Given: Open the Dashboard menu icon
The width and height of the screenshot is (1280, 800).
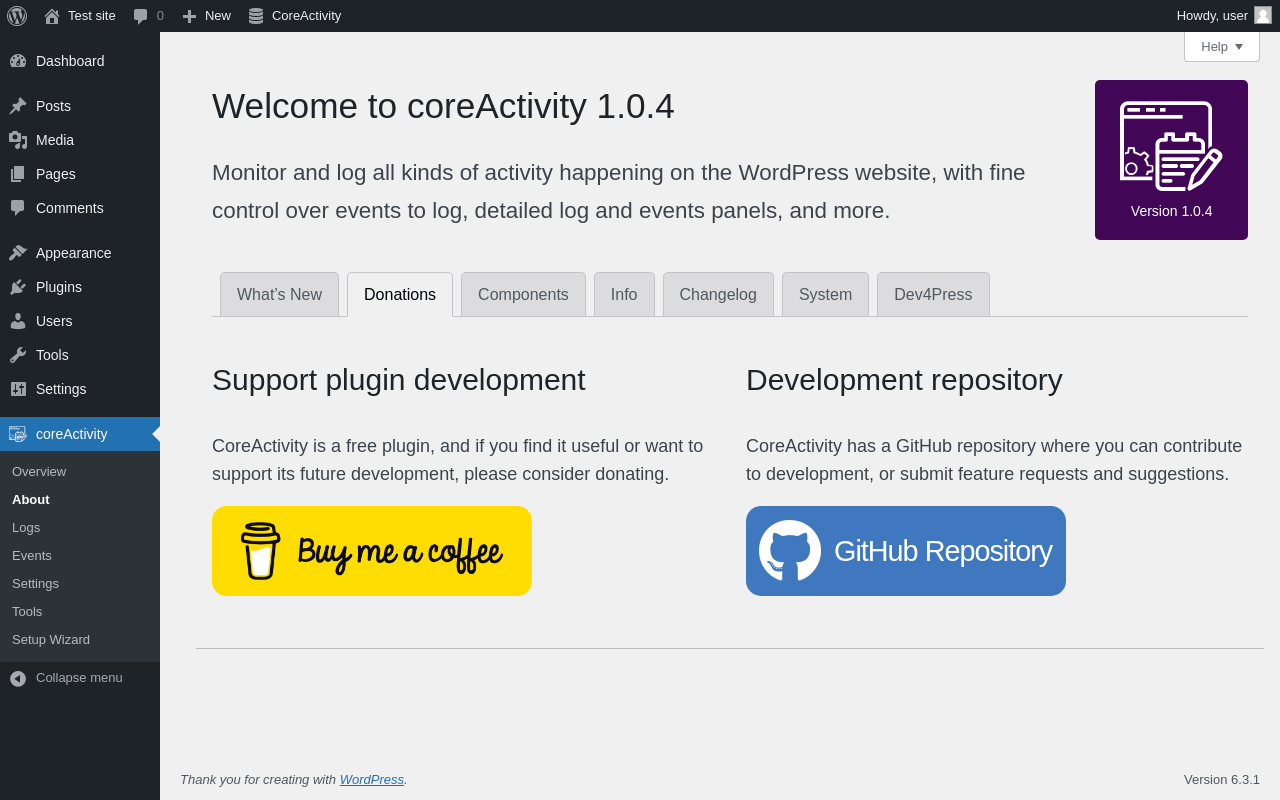Looking at the screenshot, I should pos(18,61).
